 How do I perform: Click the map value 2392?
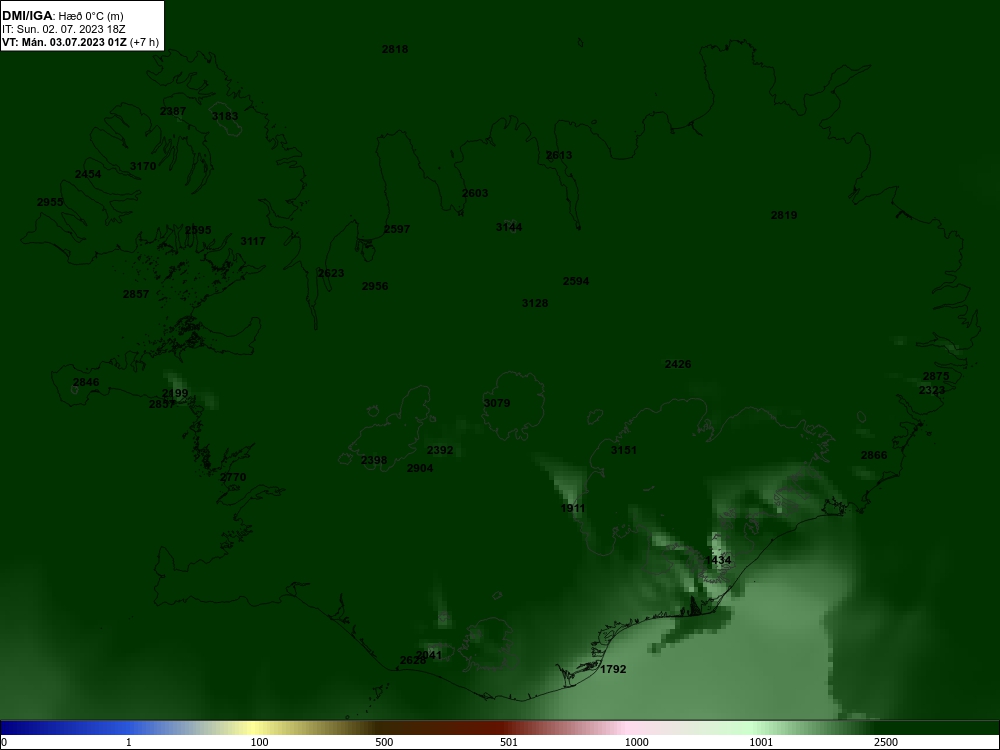tap(440, 450)
